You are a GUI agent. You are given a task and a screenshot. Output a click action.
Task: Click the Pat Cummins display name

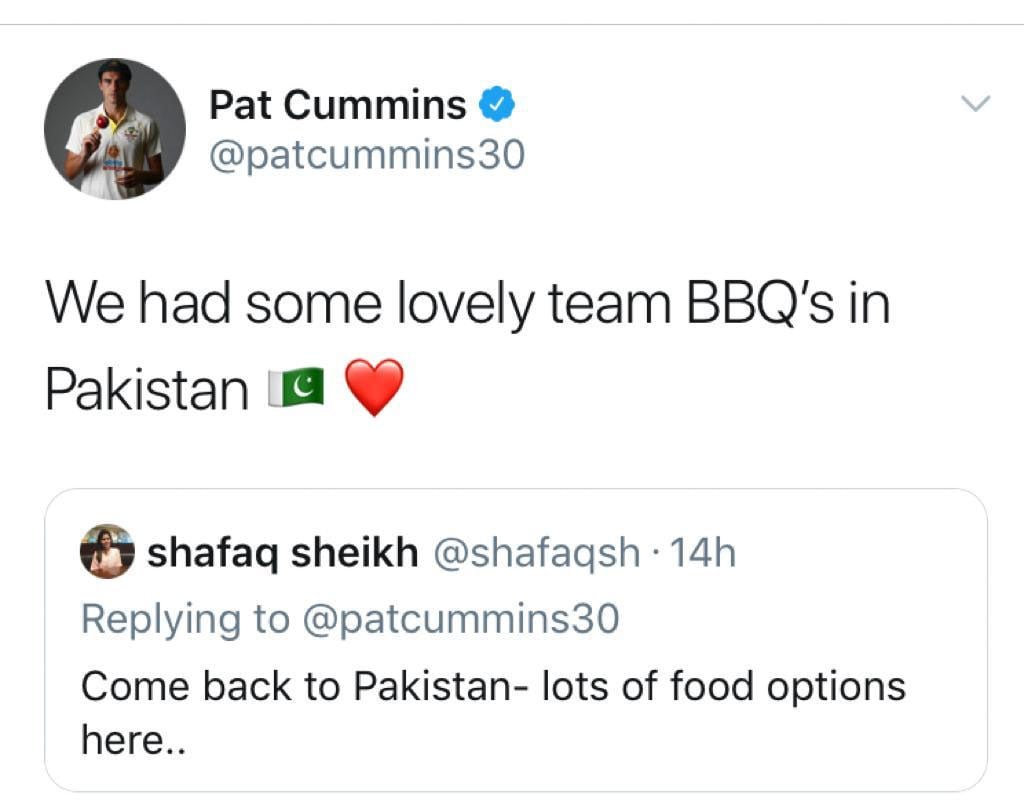coord(337,104)
